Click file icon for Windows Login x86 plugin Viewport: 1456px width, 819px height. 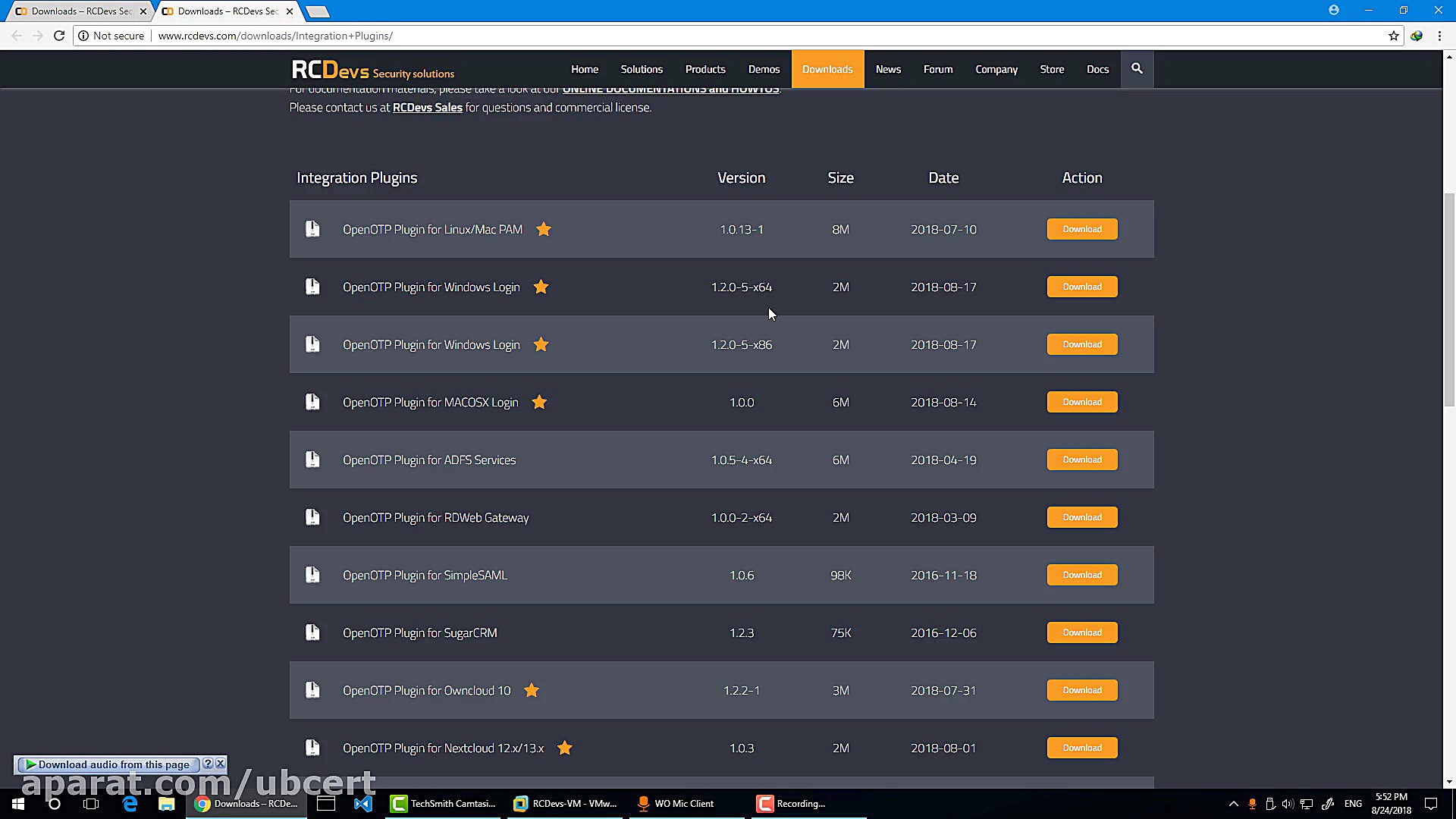312,344
